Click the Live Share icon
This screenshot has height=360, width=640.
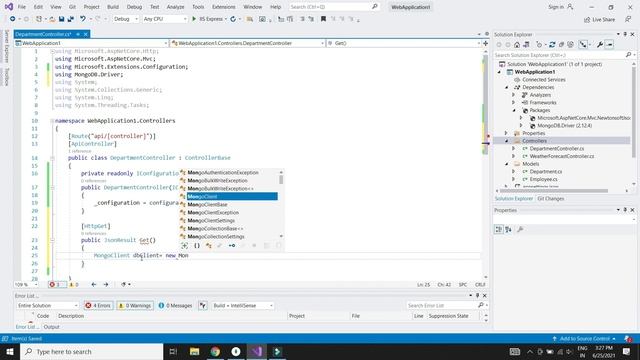(599, 19)
